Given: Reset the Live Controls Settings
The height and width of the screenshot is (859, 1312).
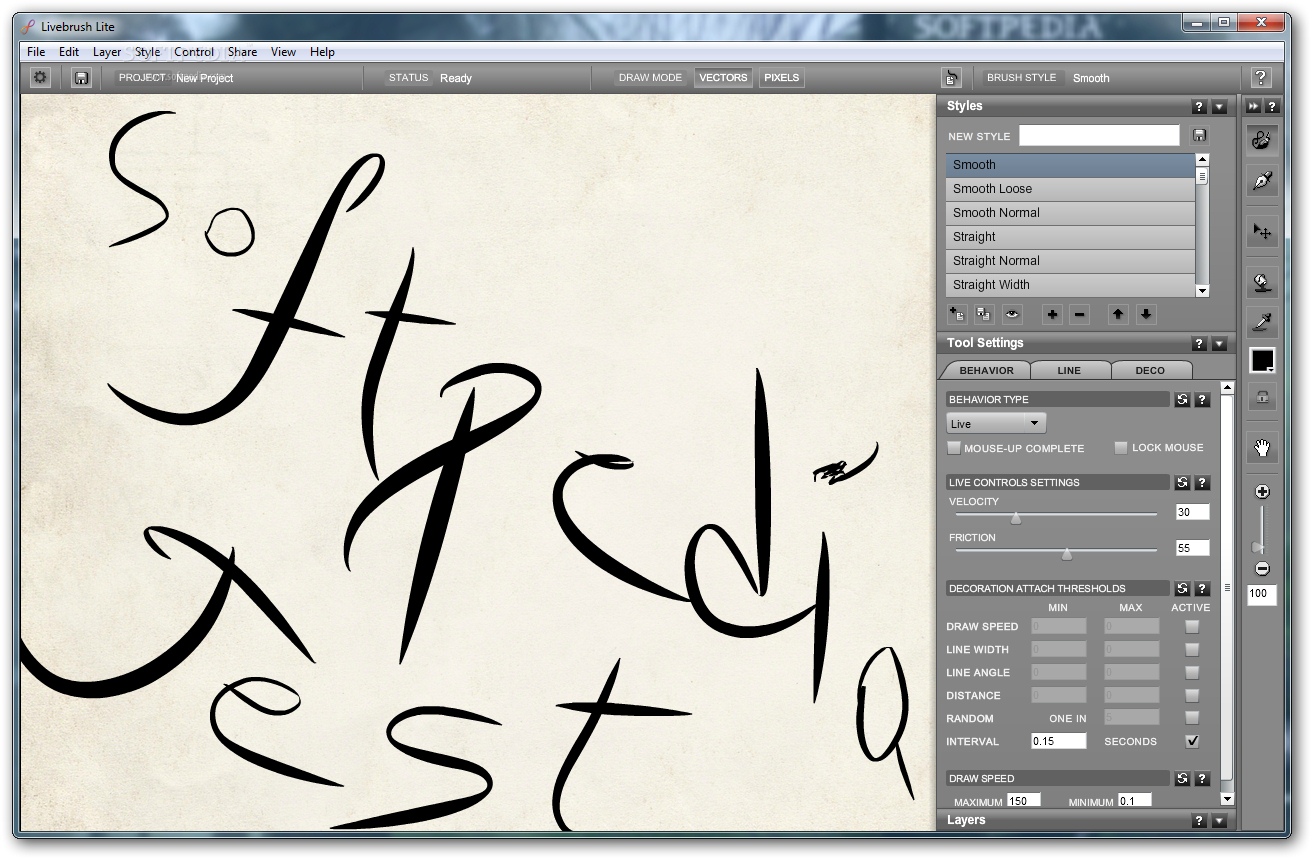Looking at the screenshot, I should click(x=1182, y=482).
